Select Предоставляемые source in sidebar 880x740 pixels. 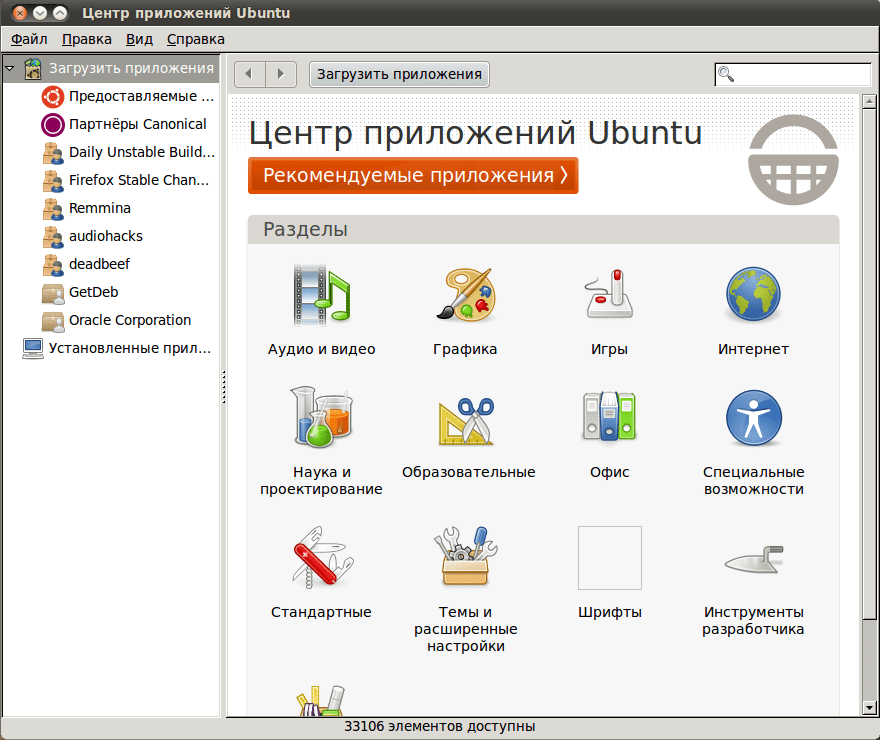pos(111,96)
